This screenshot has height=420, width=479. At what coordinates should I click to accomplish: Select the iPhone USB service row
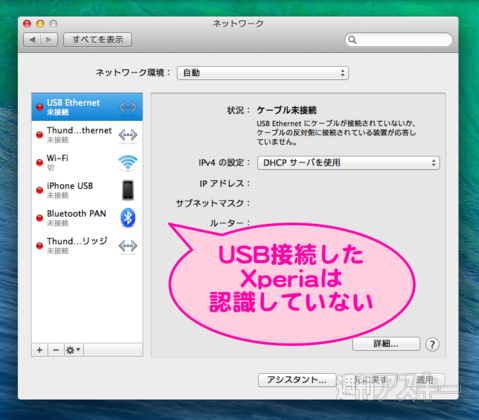click(87, 190)
